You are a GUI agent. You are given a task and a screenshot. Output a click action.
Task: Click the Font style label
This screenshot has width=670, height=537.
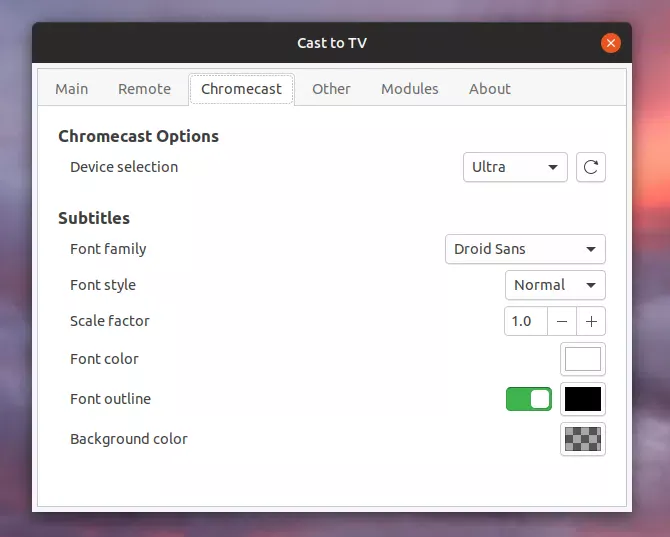[103, 285]
